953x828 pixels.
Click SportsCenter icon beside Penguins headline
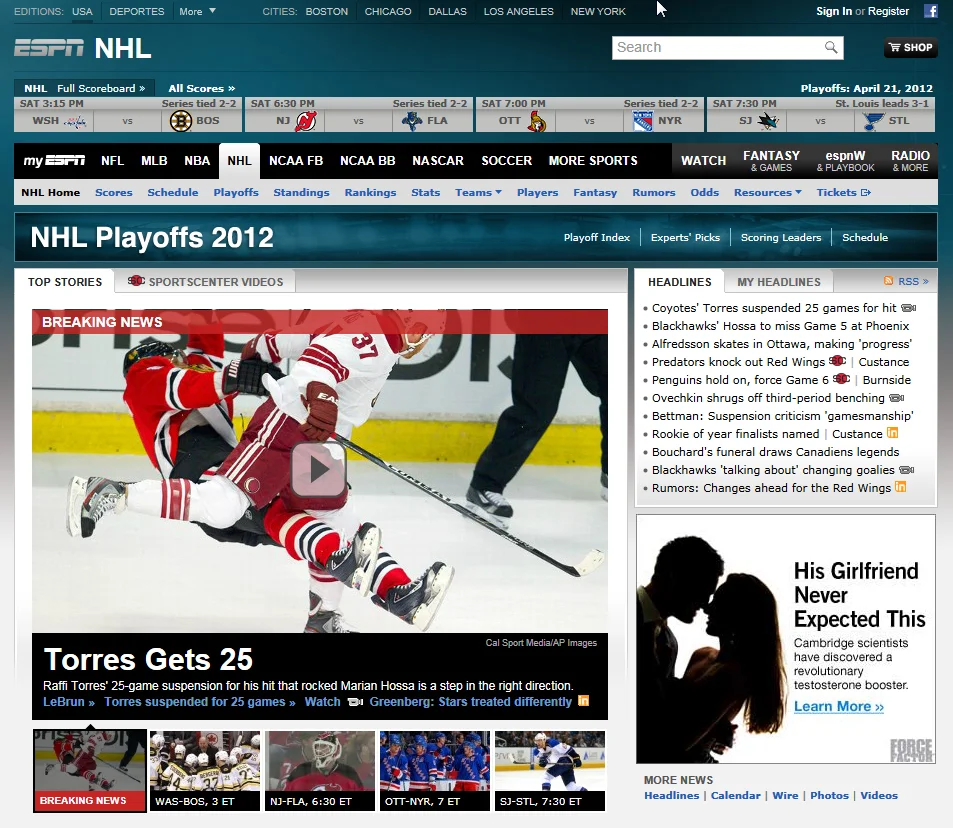pos(841,379)
